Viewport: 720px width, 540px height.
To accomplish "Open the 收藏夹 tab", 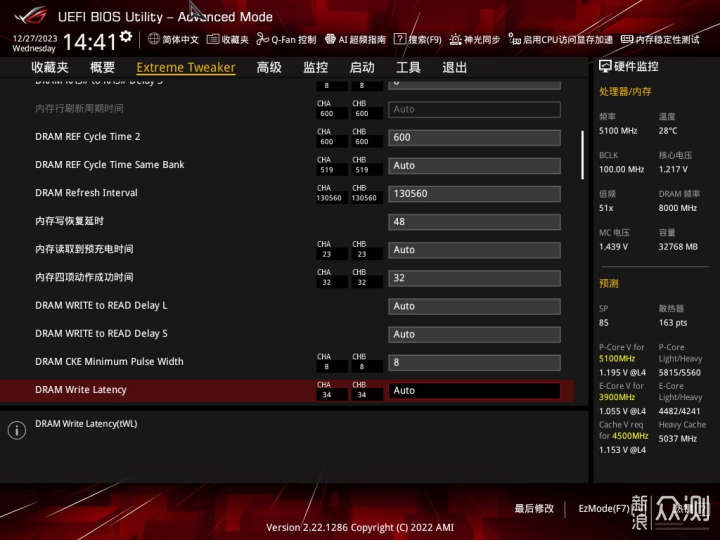I will point(50,68).
